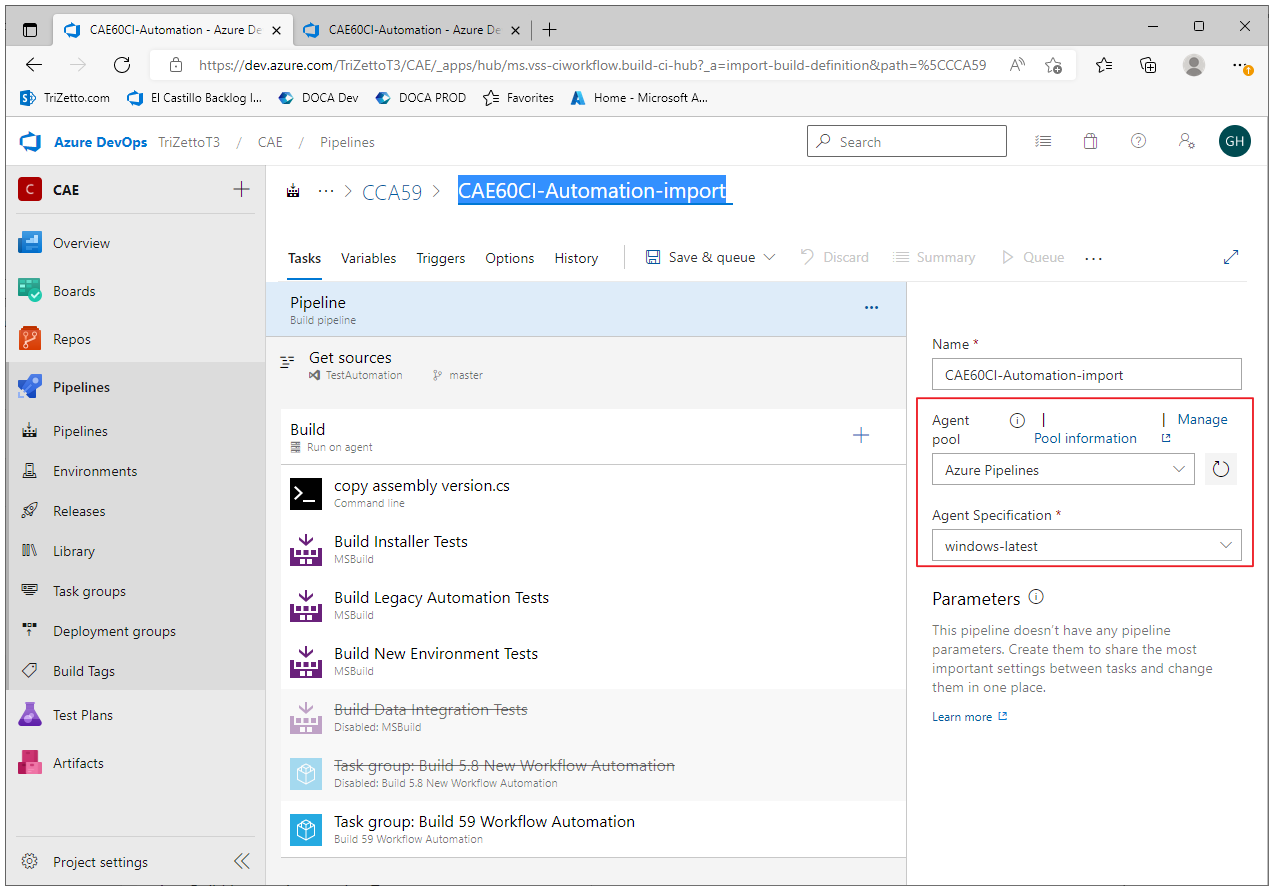Switch to the Tasks tab
The height and width of the screenshot is (890, 1274).
point(304,258)
